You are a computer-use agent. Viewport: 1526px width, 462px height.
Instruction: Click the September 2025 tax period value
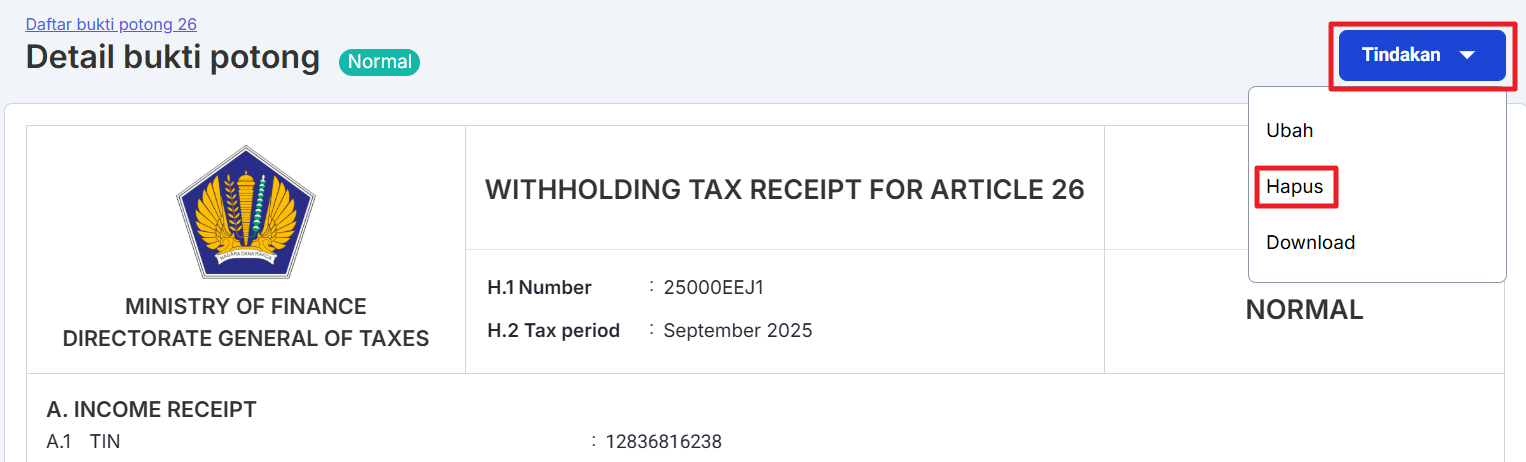737,330
